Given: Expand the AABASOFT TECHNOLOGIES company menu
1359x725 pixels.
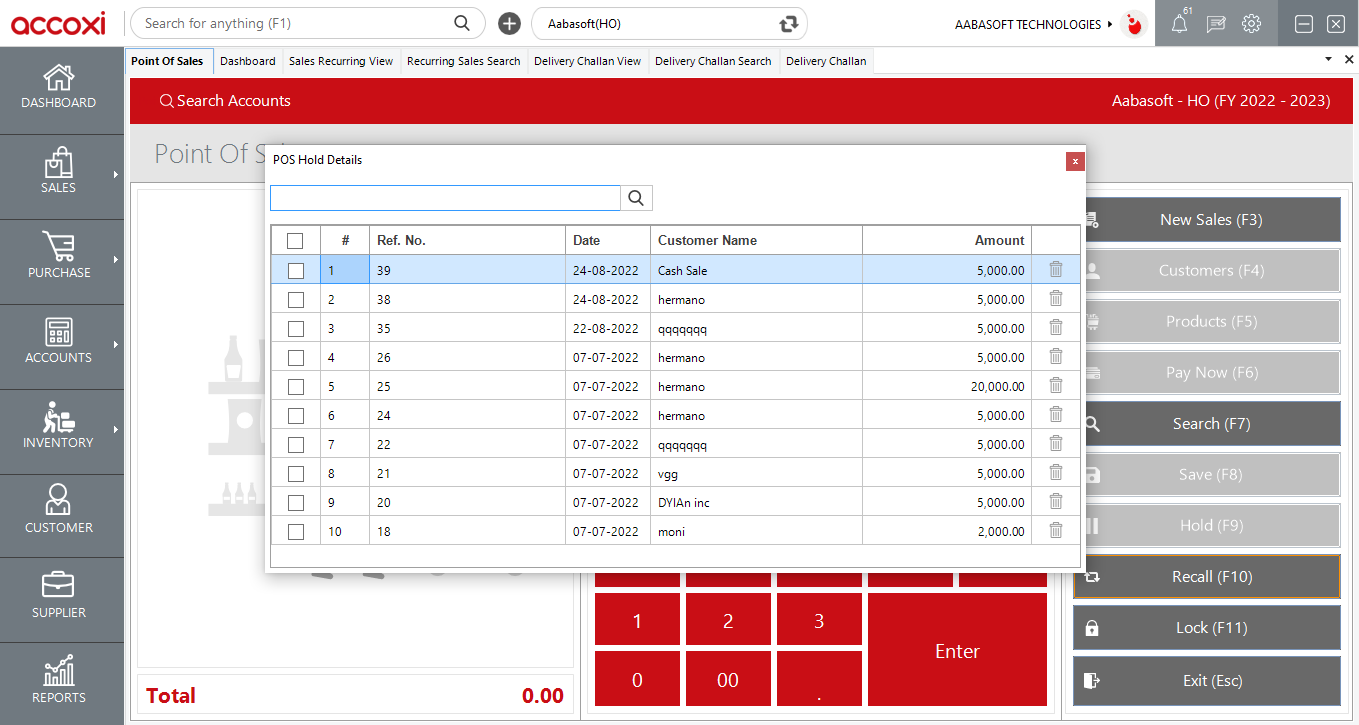Looking at the screenshot, I should (1110, 24).
